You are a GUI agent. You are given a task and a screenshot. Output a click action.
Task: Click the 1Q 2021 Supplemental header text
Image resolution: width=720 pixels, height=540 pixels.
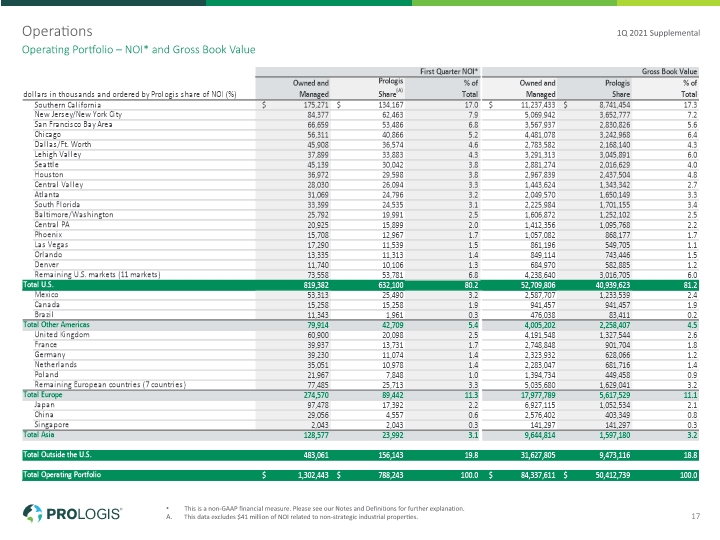click(658, 33)
